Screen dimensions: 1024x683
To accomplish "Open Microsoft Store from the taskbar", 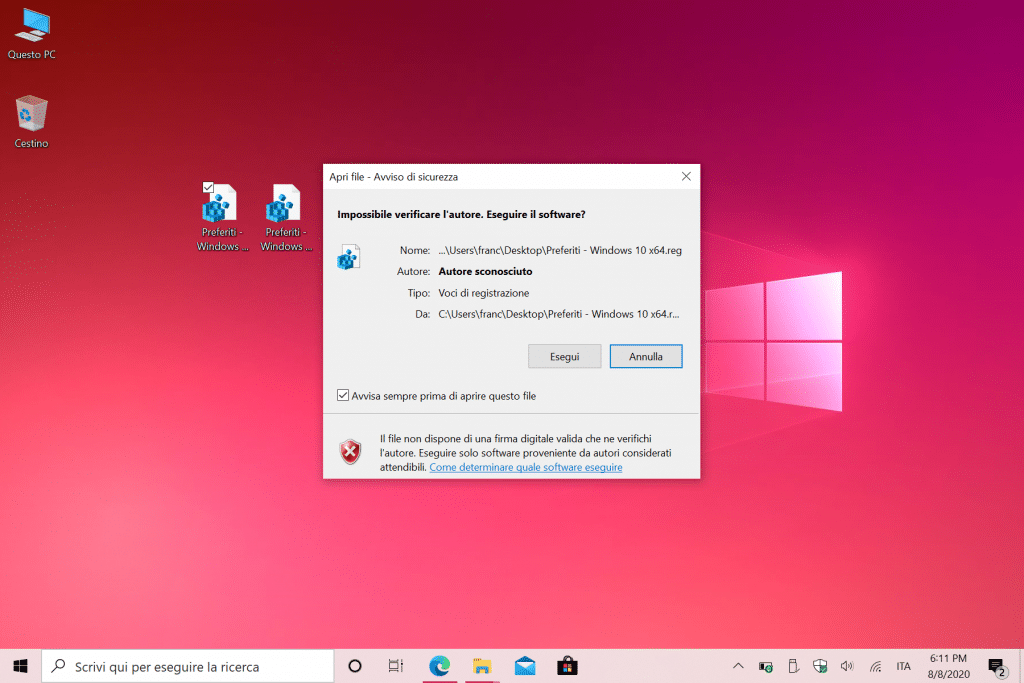I will click(567, 666).
